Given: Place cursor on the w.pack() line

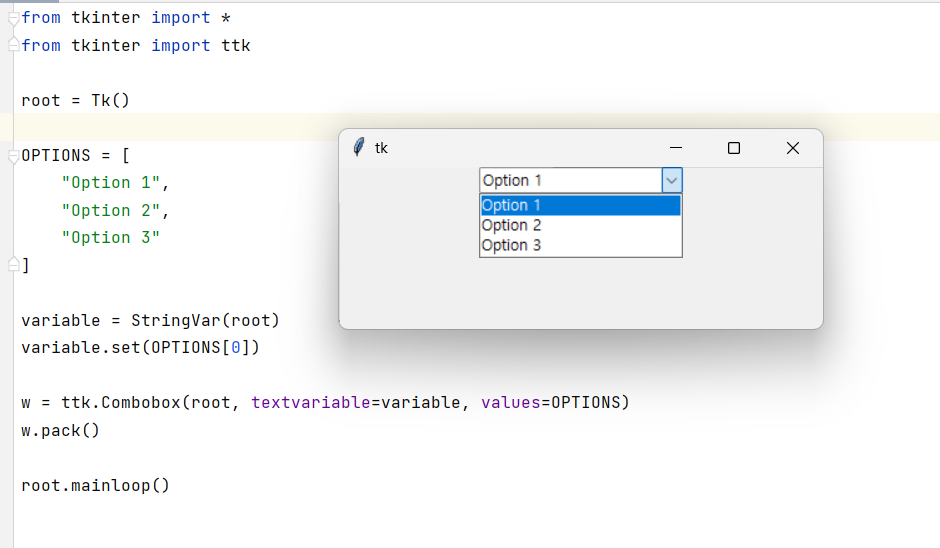Looking at the screenshot, I should click(60, 430).
